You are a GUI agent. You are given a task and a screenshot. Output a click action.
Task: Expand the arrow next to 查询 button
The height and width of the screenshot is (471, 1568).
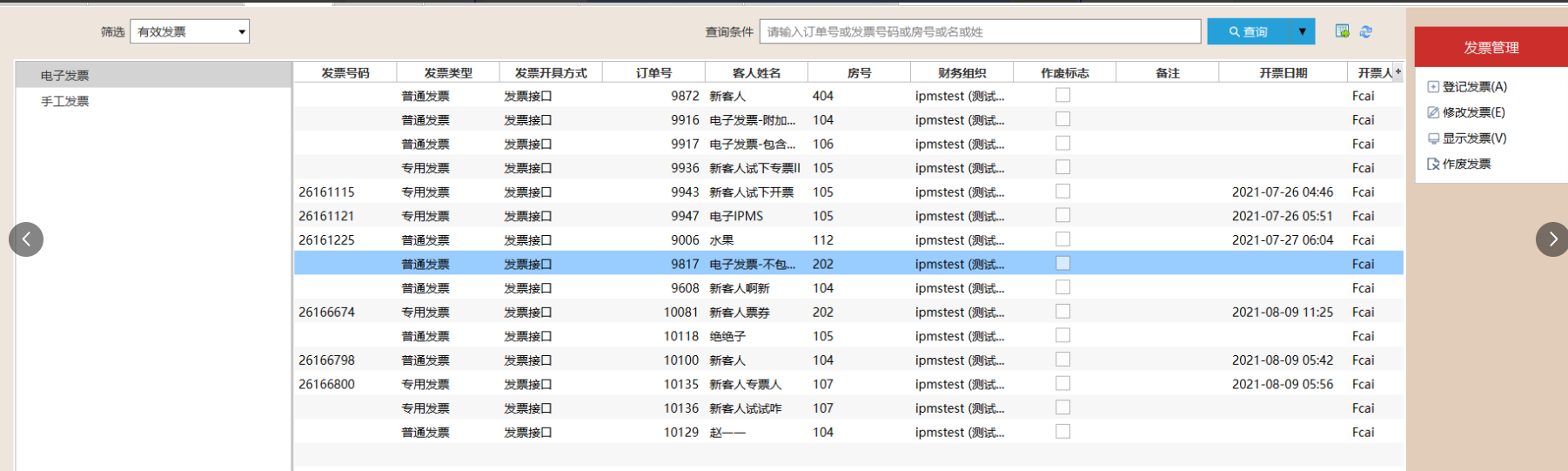coord(1302,32)
